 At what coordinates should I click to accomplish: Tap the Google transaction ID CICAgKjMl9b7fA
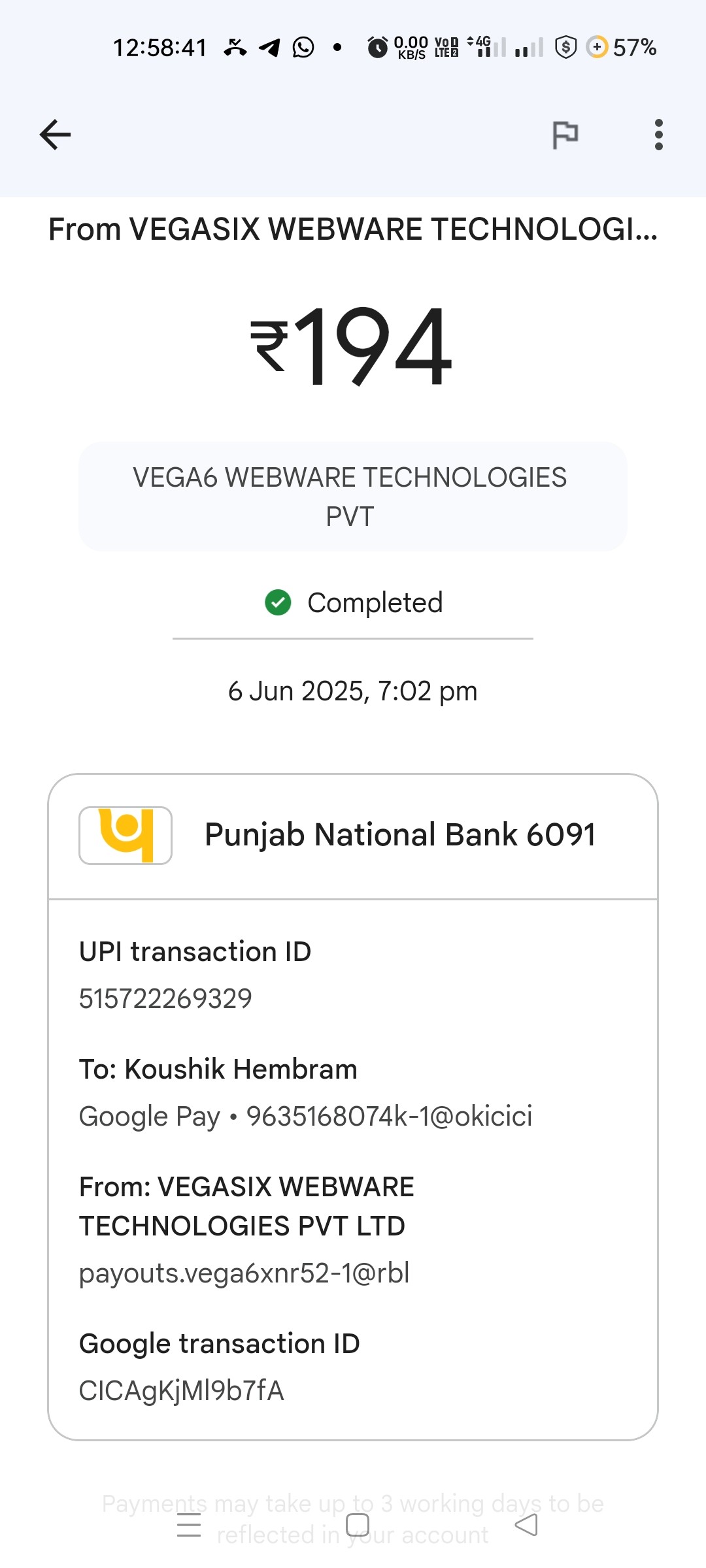point(182,1390)
